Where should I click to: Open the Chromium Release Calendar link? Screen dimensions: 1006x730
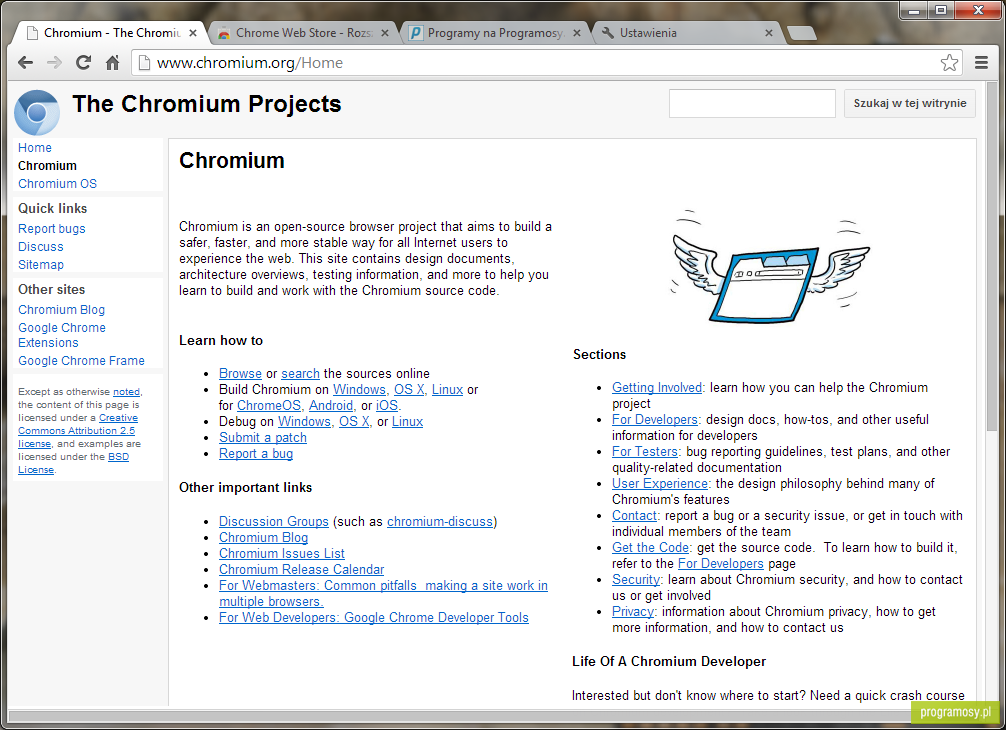point(301,570)
